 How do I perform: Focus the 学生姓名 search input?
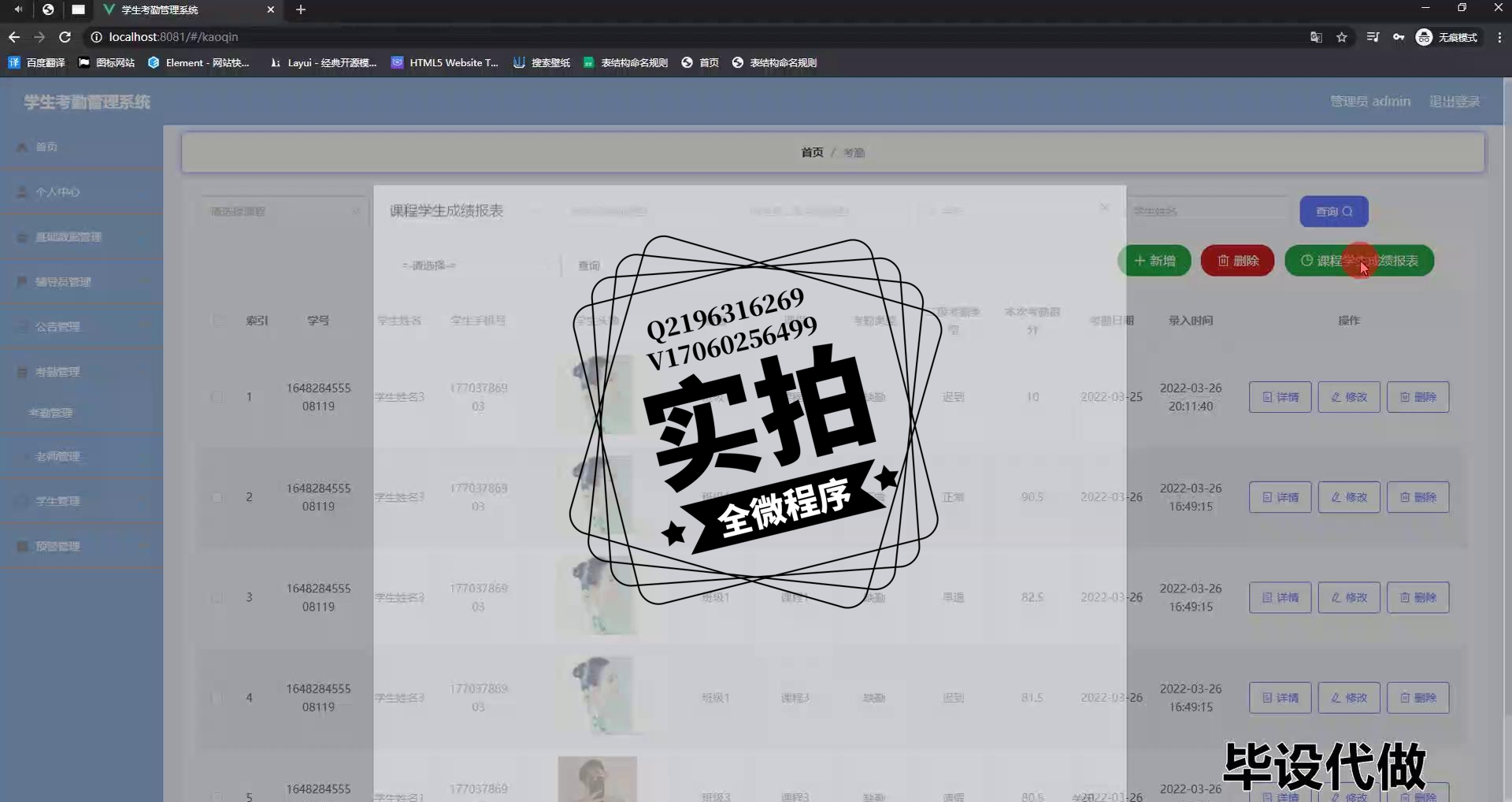click(x=1209, y=211)
